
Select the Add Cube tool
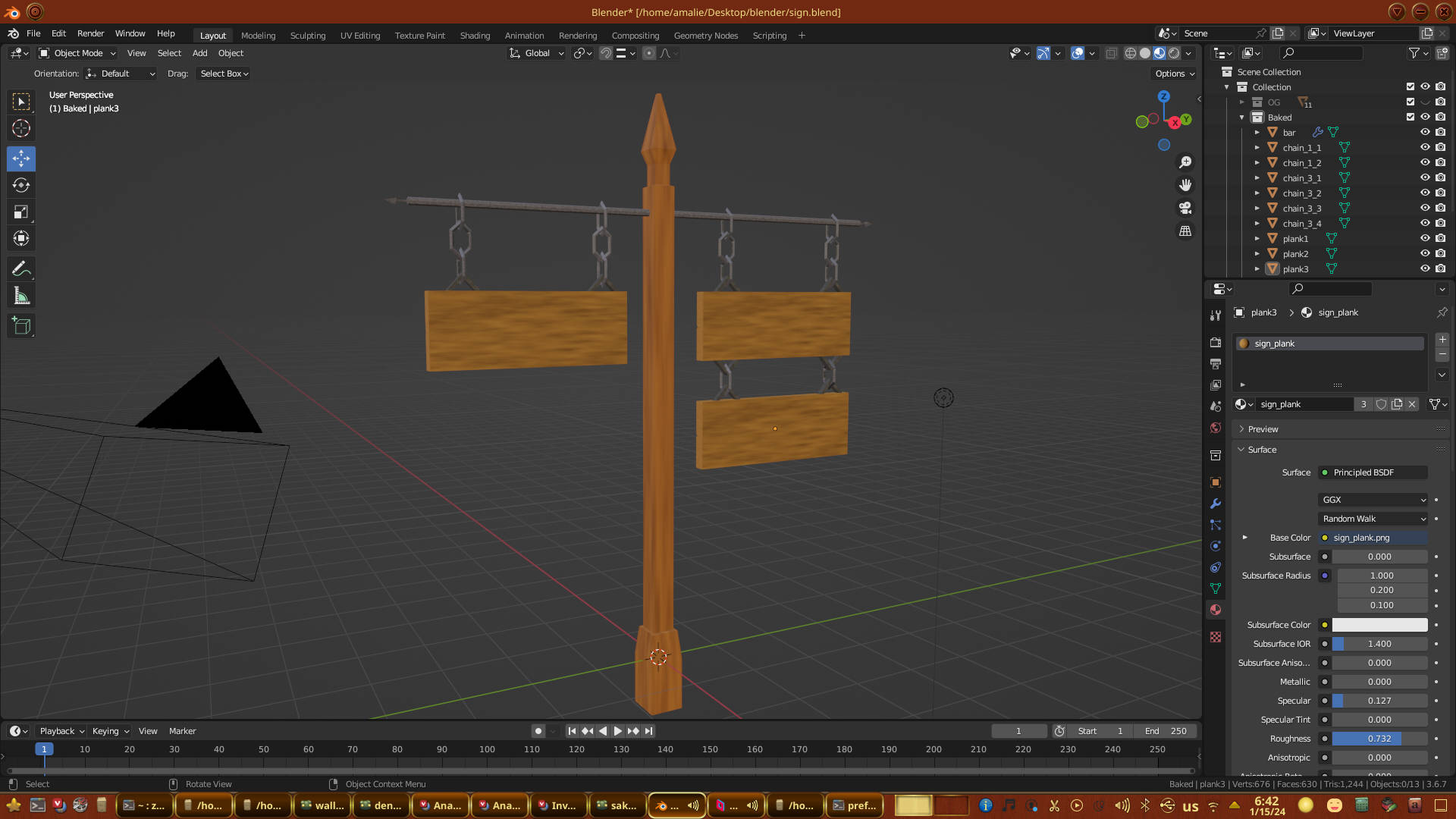[21, 326]
